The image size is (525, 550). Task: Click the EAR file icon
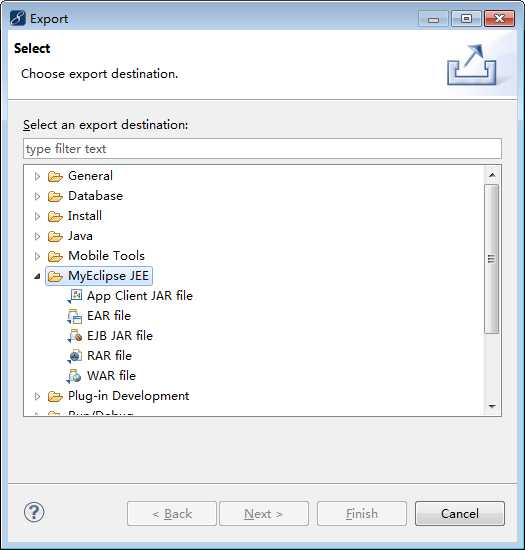coord(74,316)
